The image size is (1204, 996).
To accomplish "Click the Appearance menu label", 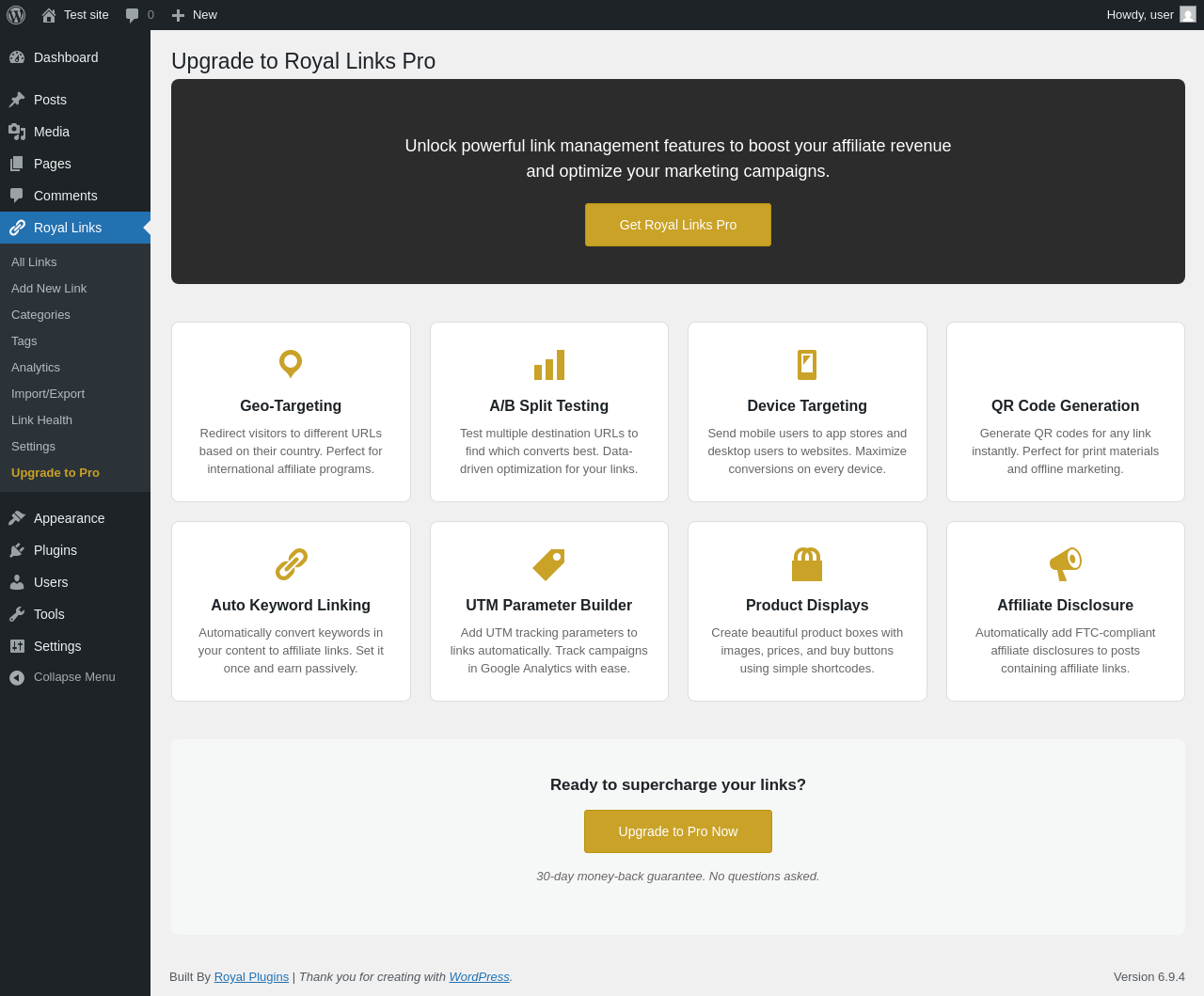I will [x=70, y=518].
